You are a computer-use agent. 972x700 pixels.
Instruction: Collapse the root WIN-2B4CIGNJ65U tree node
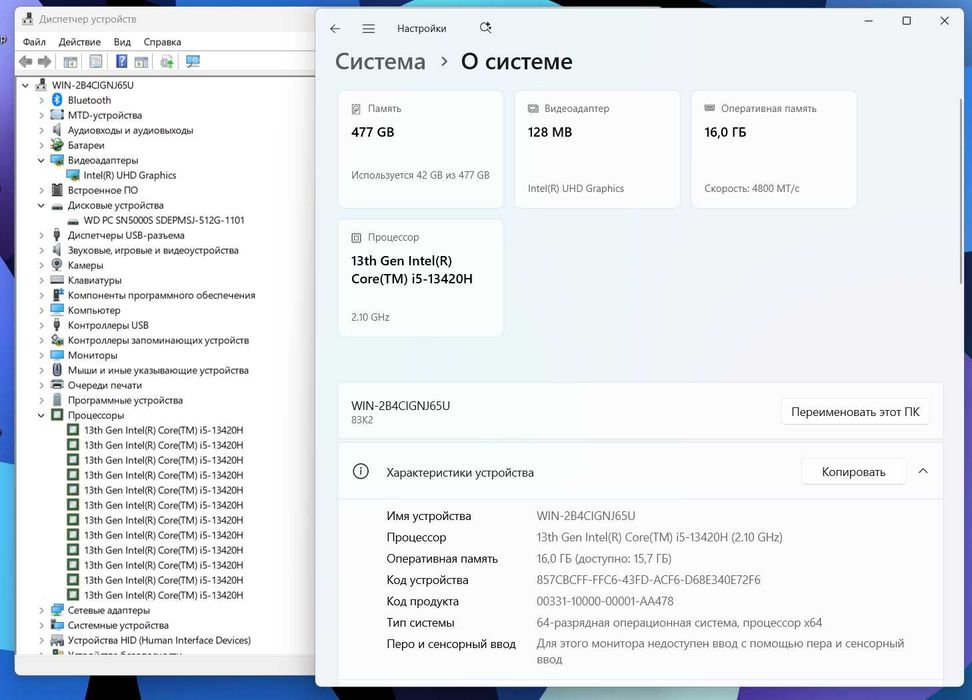pos(25,85)
